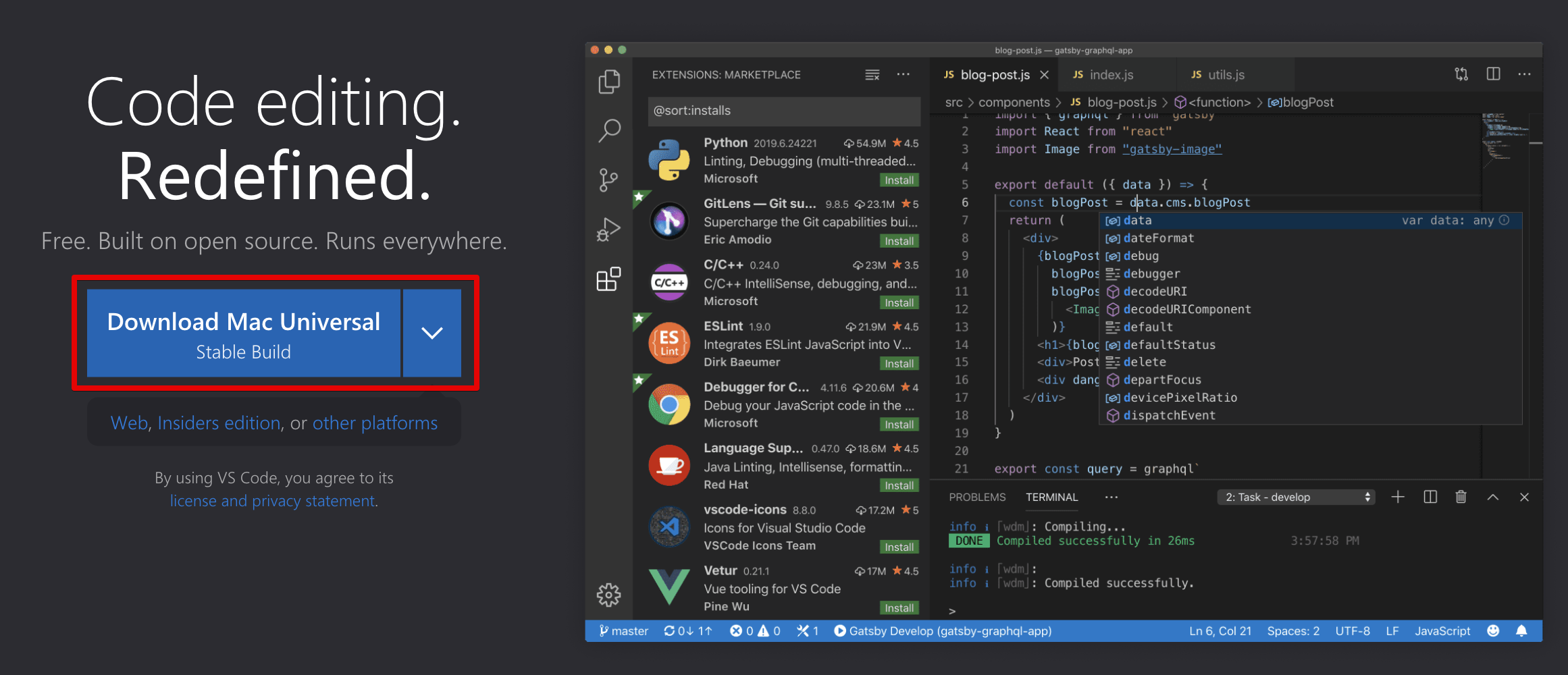Open the Explorer files icon in activity bar
The width and height of the screenshot is (1568, 675).
click(609, 82)
